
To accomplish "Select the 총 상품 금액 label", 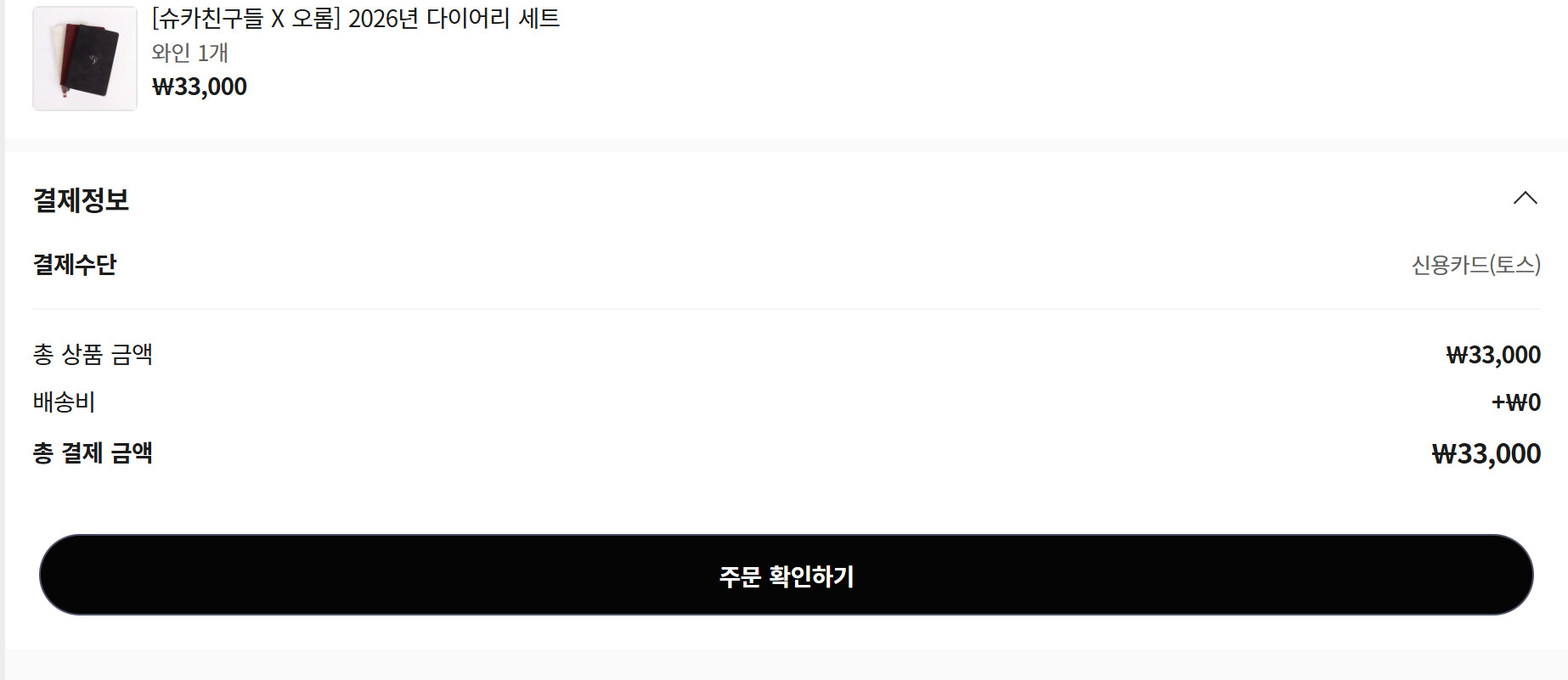I will (93, 354).
